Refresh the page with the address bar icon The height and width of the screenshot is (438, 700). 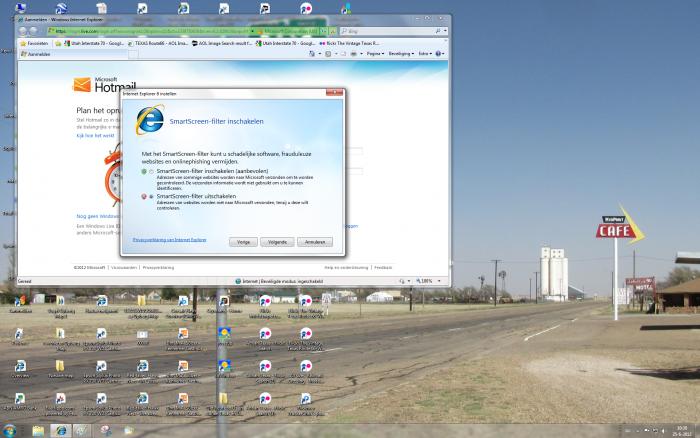point(325,31)
